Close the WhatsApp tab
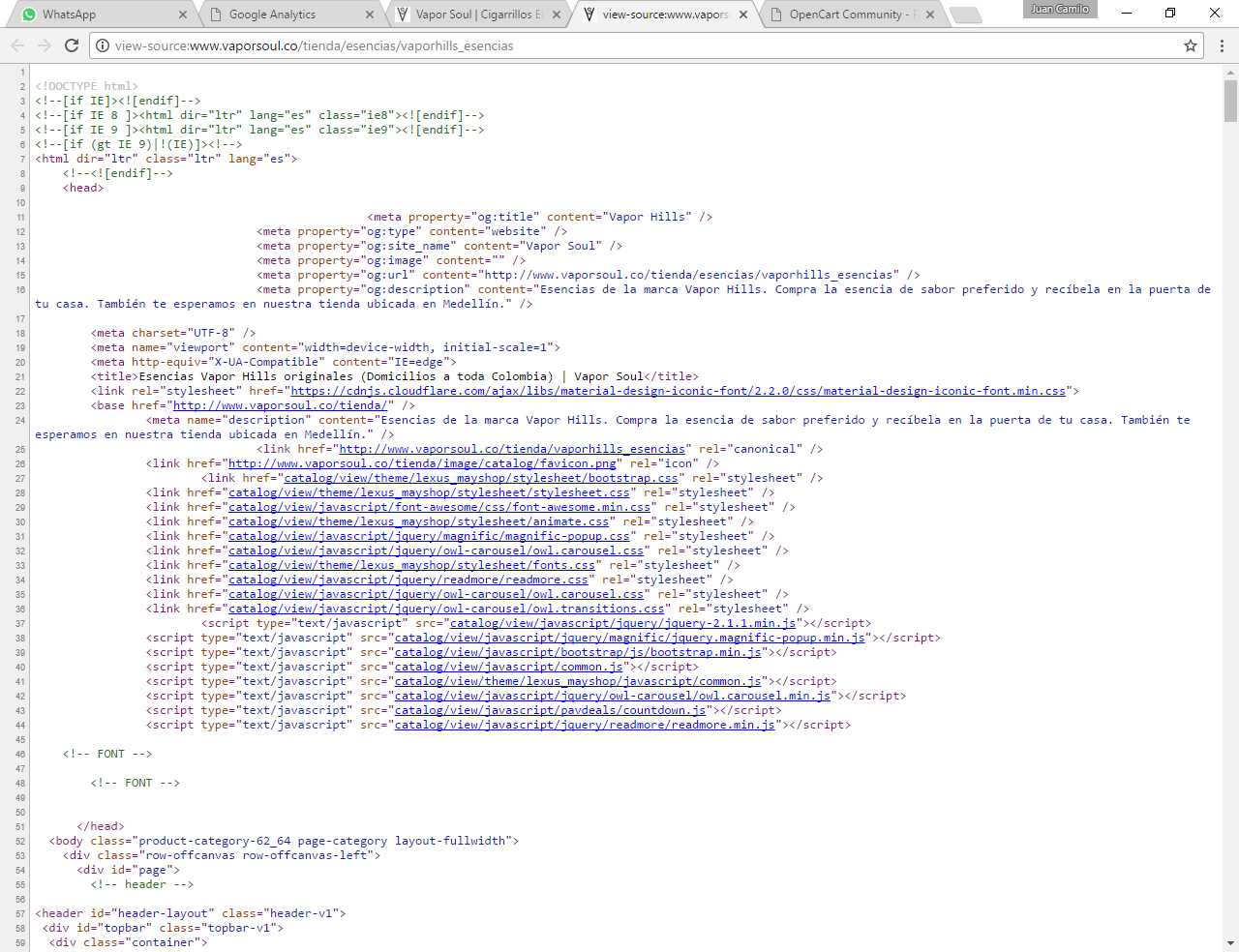Image resolution: width=1239 pixels, height=952 pixels. [183, 15]
